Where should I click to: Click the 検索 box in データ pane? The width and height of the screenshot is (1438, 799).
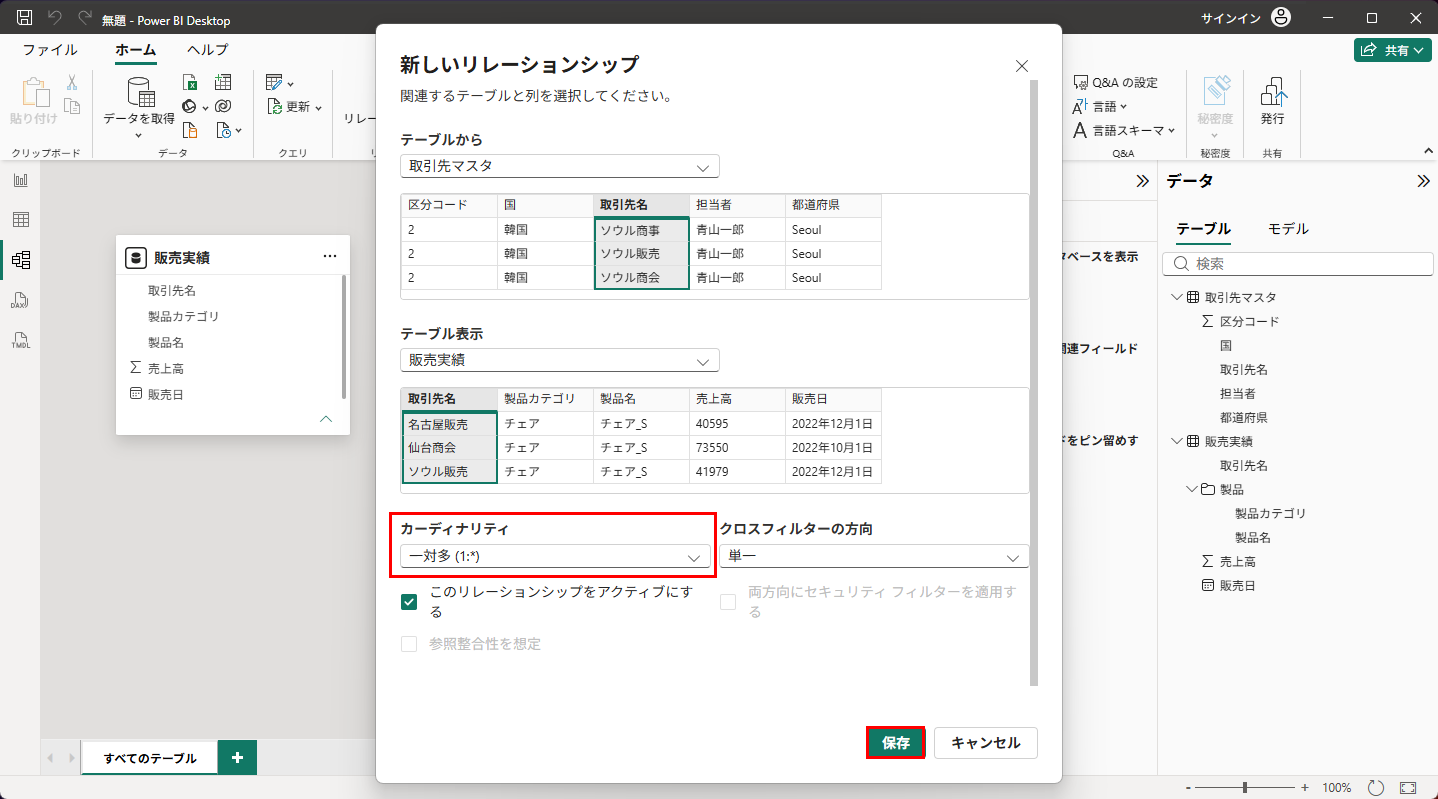tap(1298, 264)
